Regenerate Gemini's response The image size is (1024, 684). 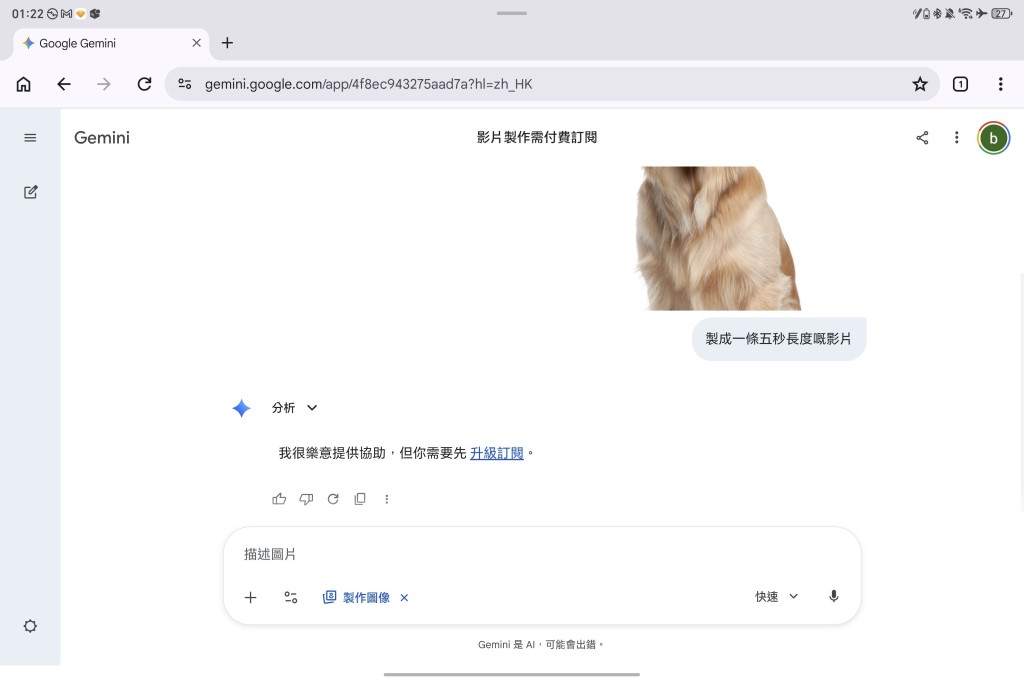pos(333,498)
